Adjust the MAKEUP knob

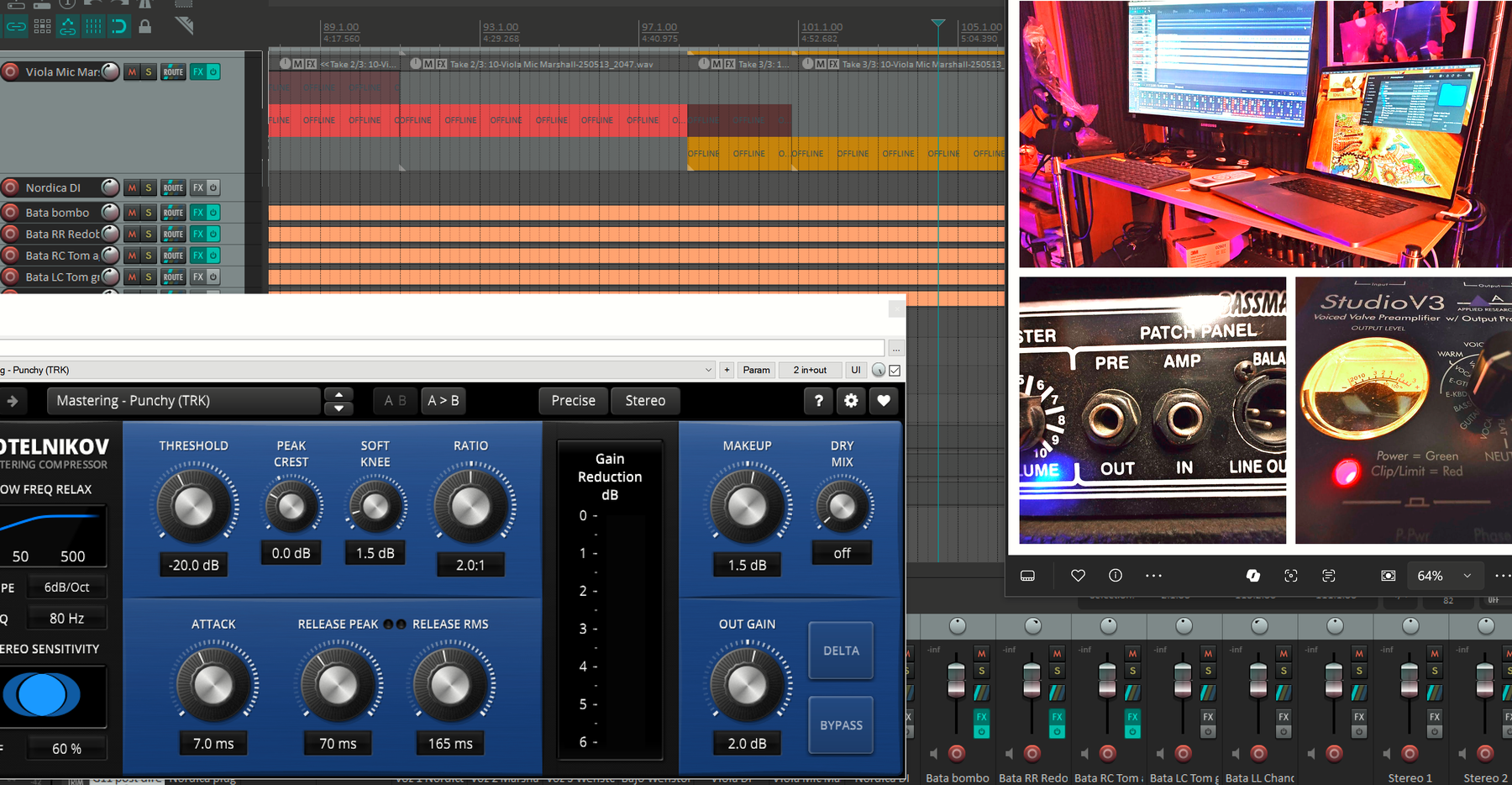pos(747,507)
